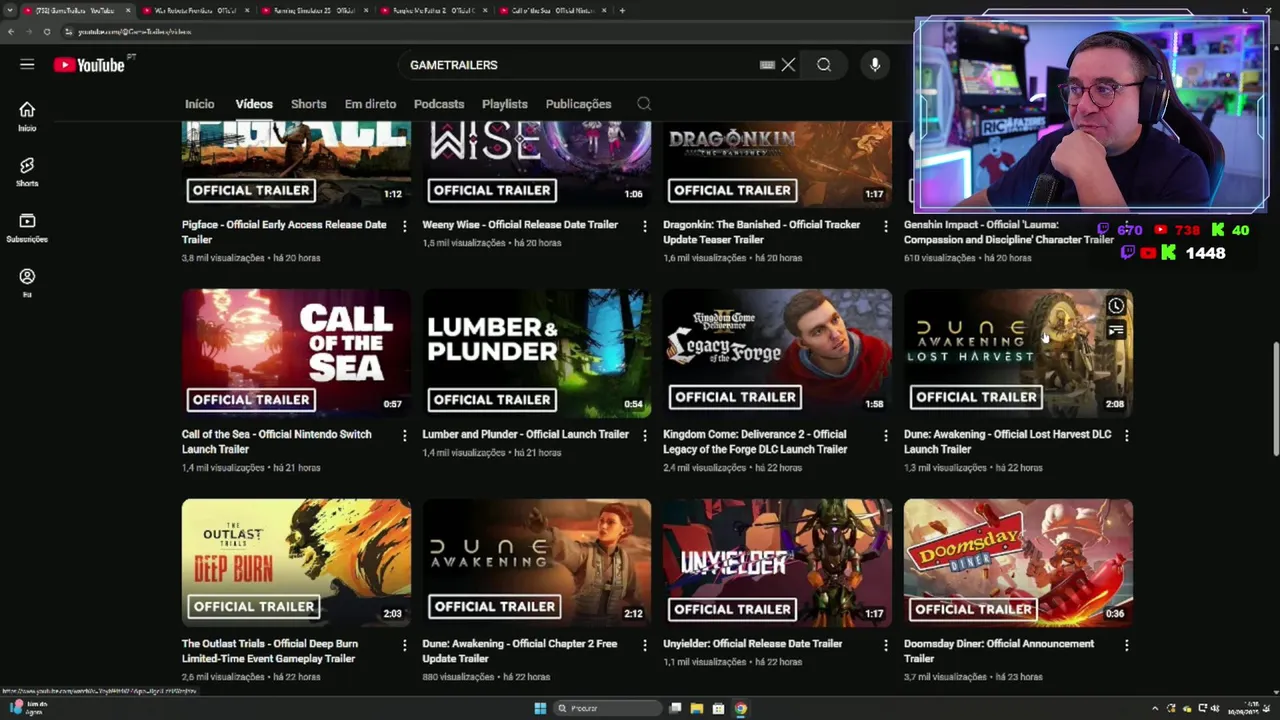Play the Unyielder thumbnail
The image size is (1280, 720).
[777, 563]
